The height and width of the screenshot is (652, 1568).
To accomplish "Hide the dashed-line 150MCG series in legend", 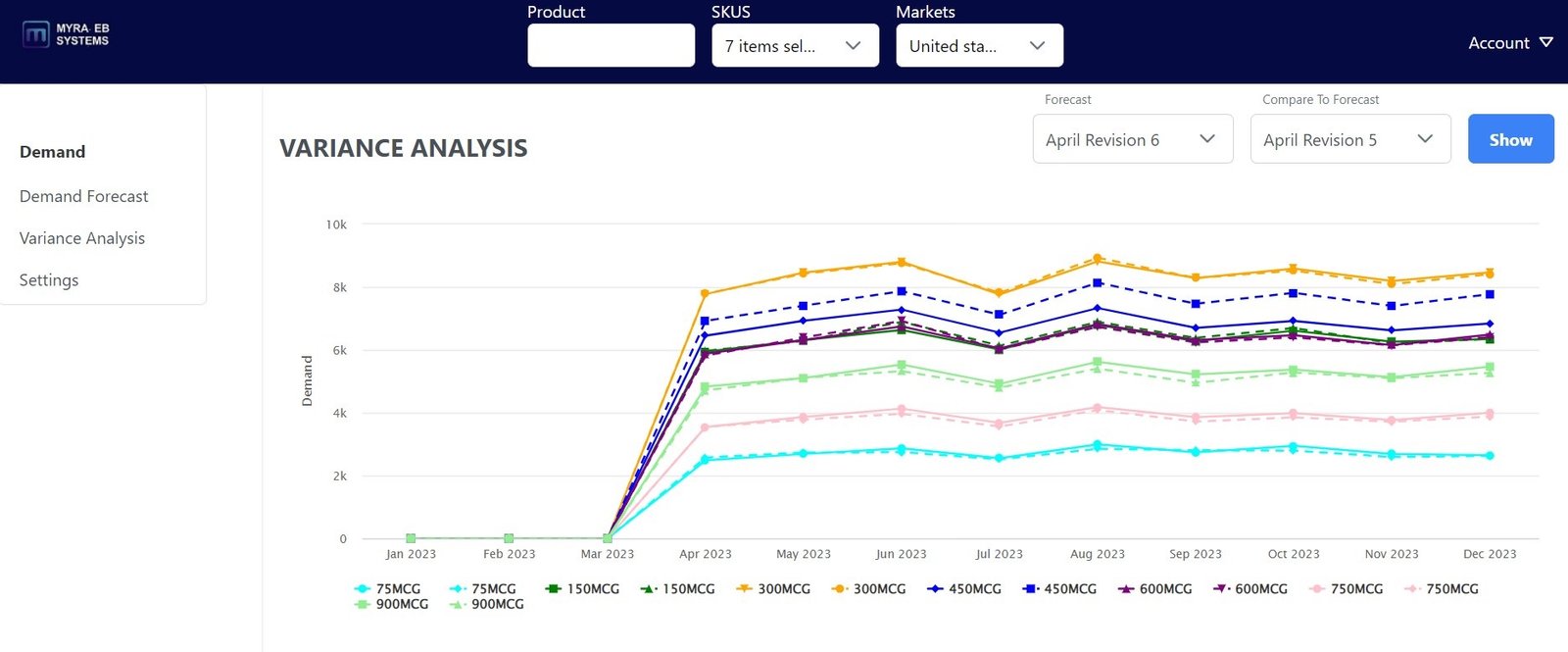I will pyautogui.click(x=677, y=589).
